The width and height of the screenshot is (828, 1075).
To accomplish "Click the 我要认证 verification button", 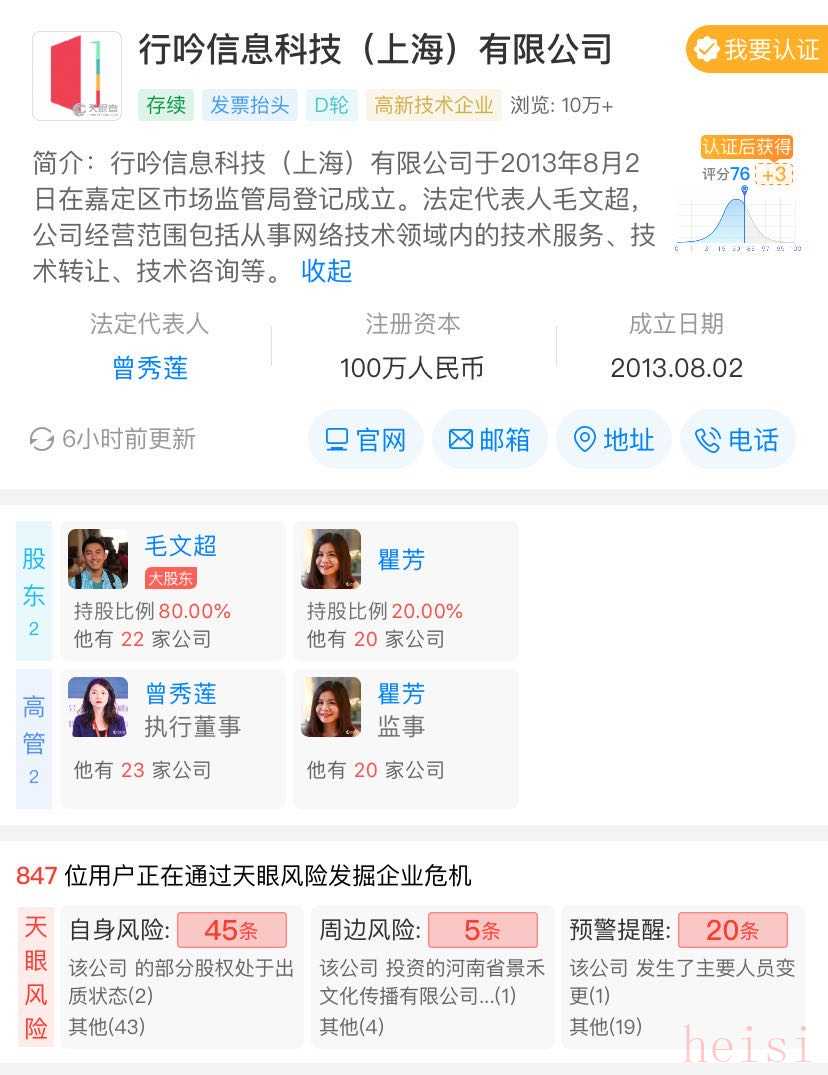I will [x=757, y=49].
